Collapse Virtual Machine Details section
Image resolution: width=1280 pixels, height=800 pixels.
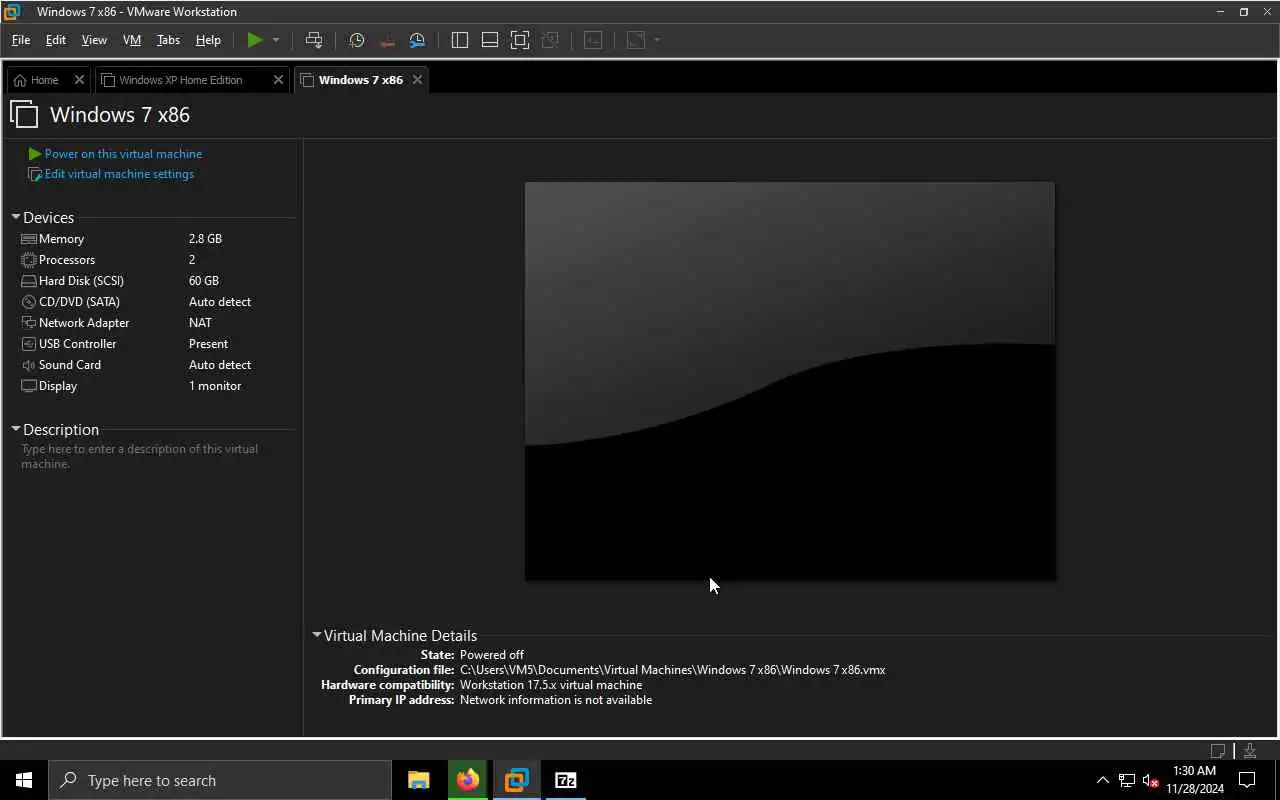click(317, 635)
